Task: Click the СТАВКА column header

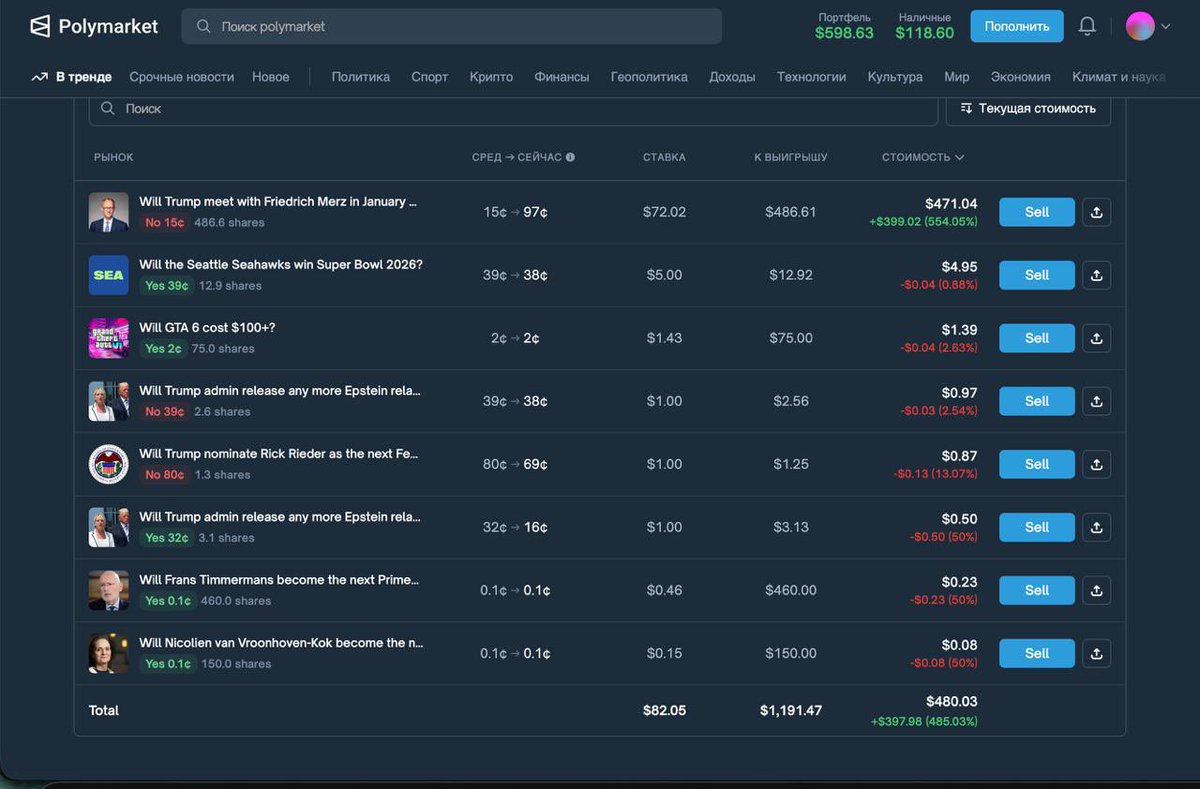Action: click(664, 157)
